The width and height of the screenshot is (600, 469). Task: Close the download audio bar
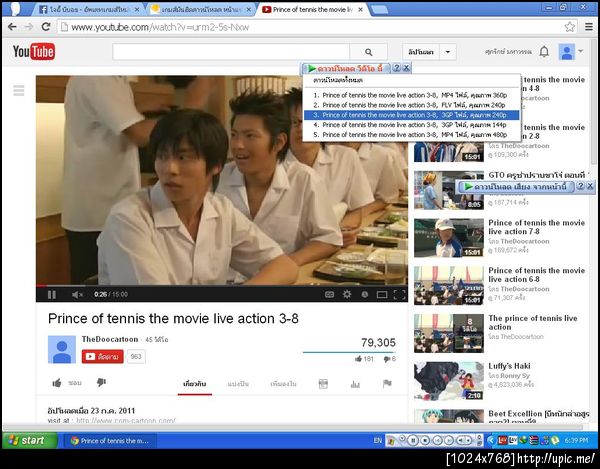(x=590, y=186)
